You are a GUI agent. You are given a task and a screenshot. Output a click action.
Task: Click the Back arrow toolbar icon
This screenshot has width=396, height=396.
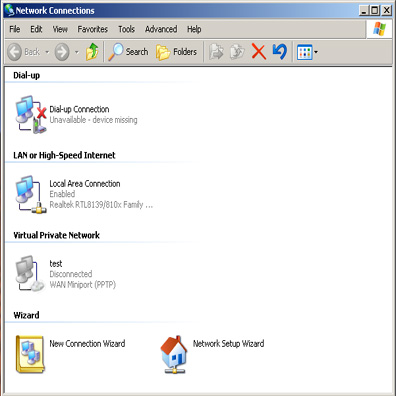[14, 52]
